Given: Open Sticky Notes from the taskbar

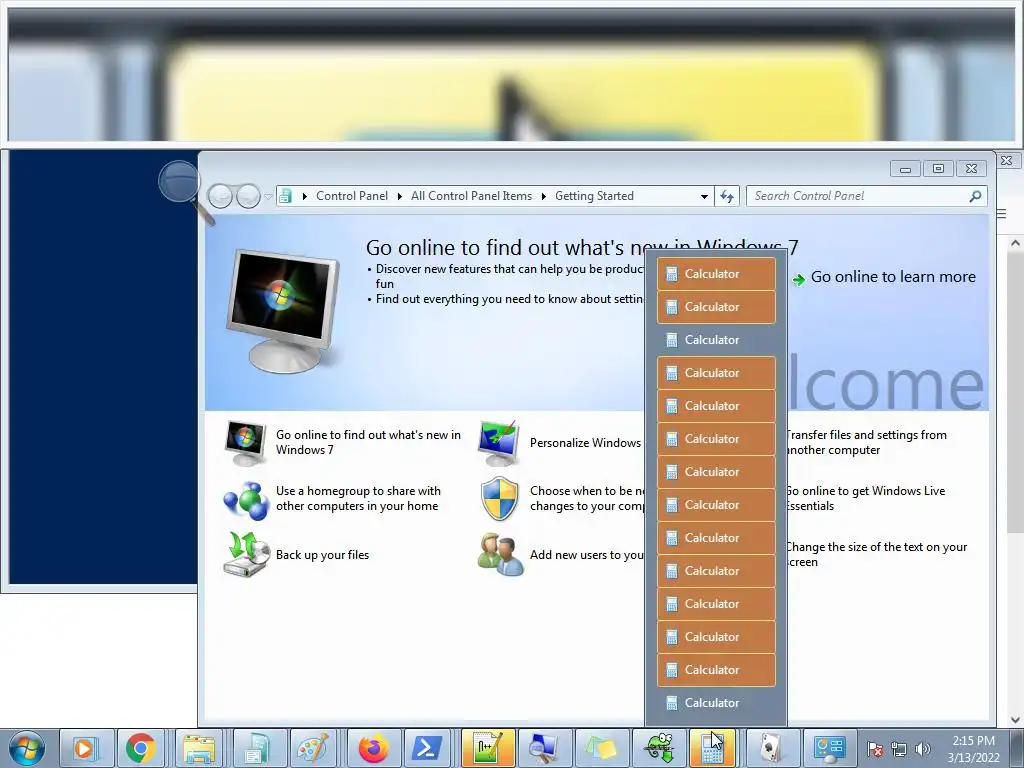Looking at the screenshot, I should pyautogui.click(x=601, y=748).
